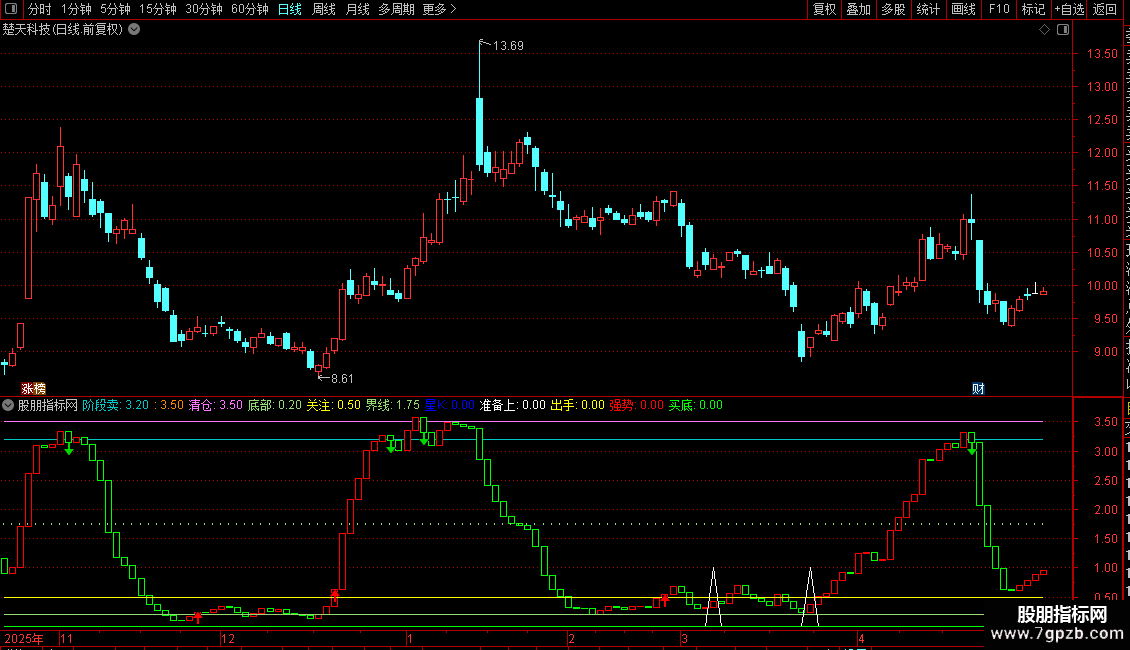Viewport: 1130px width, 650px height.
Task: Open the 楚天科技 chart title dropdown arrow
Action: coord(134,30)
